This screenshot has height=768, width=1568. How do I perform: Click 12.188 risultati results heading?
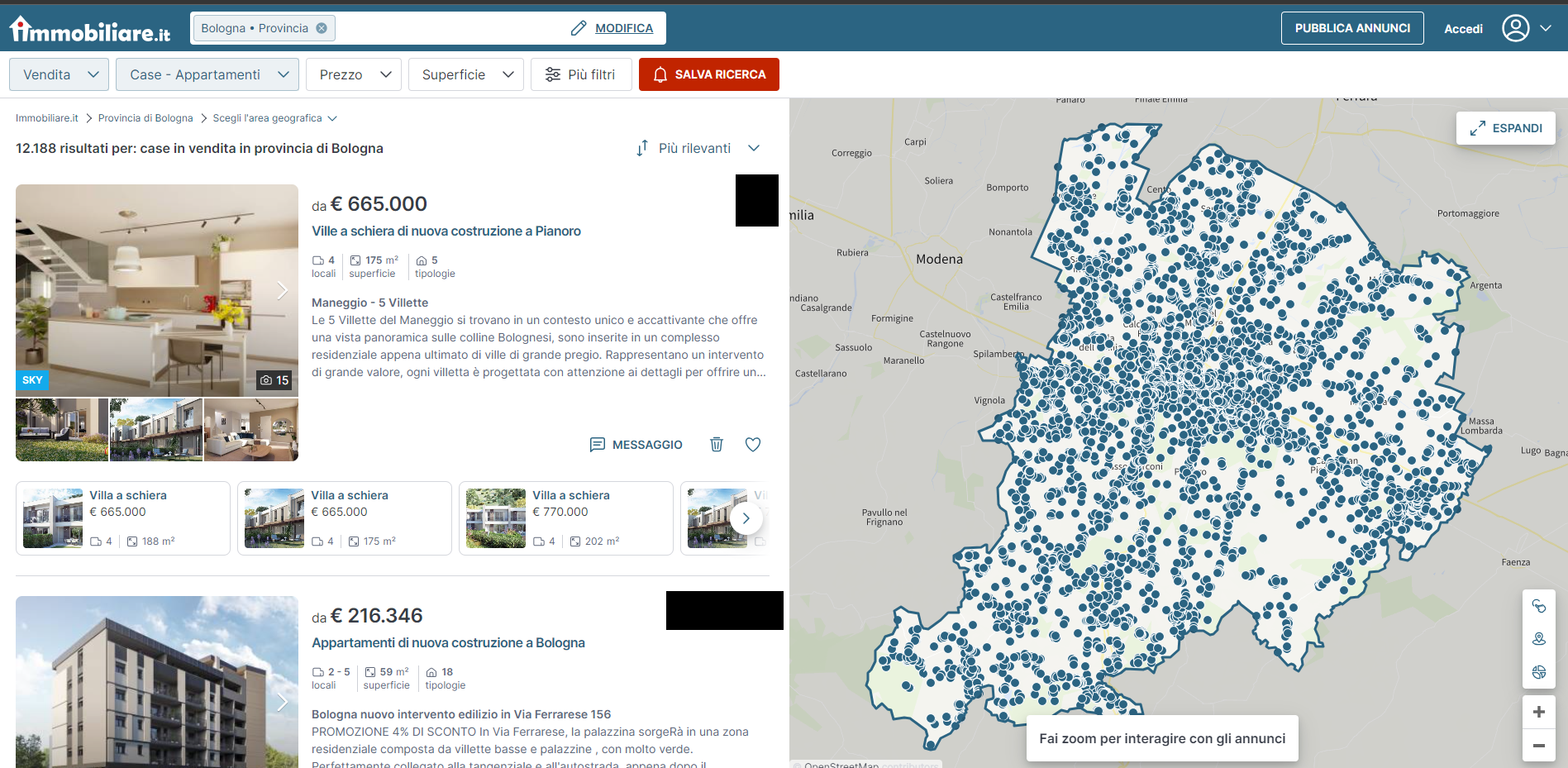(199, 148)
